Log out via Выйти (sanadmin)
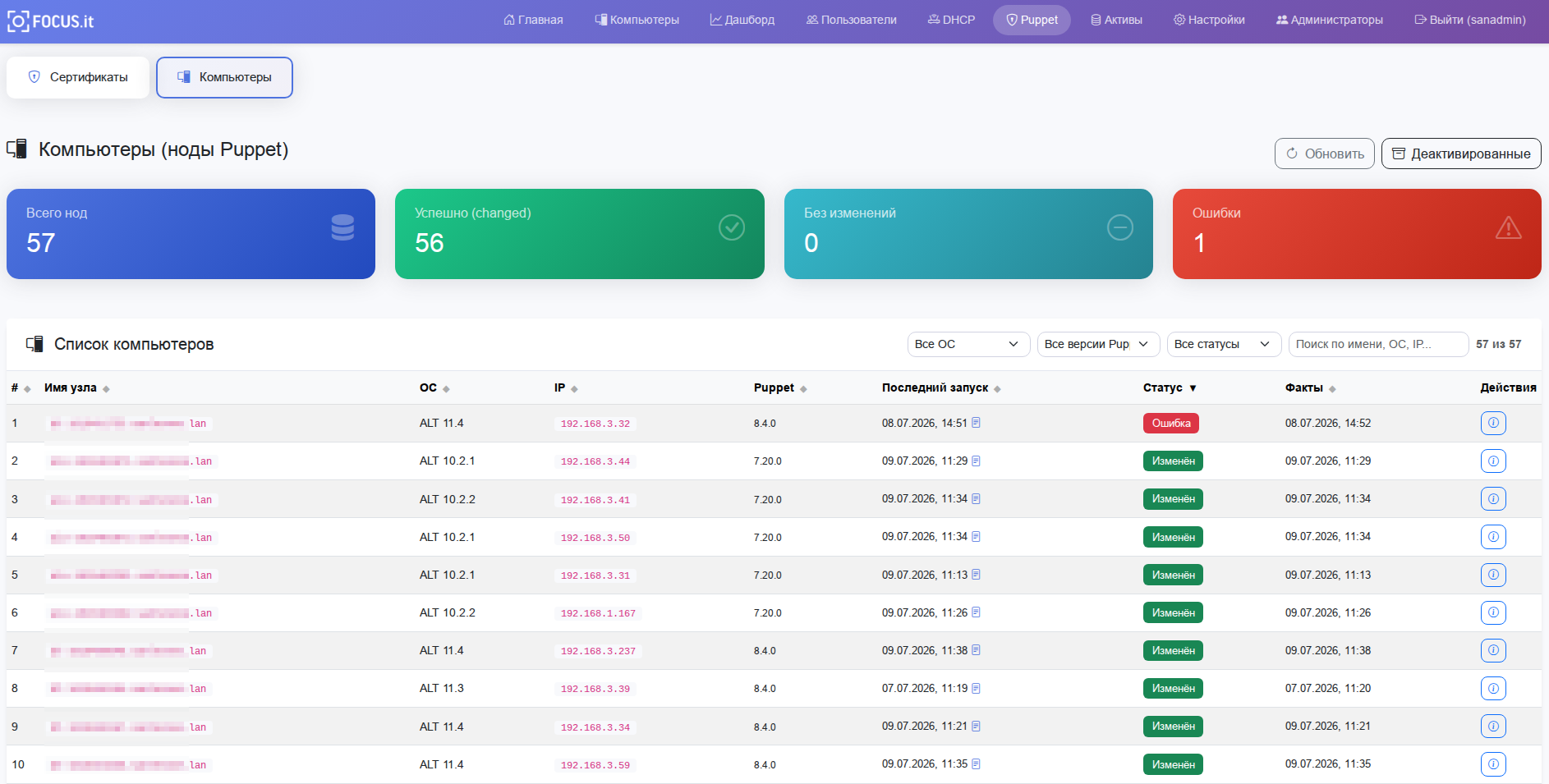Viewport: 1549px width, 784px height. (1470, 20)
